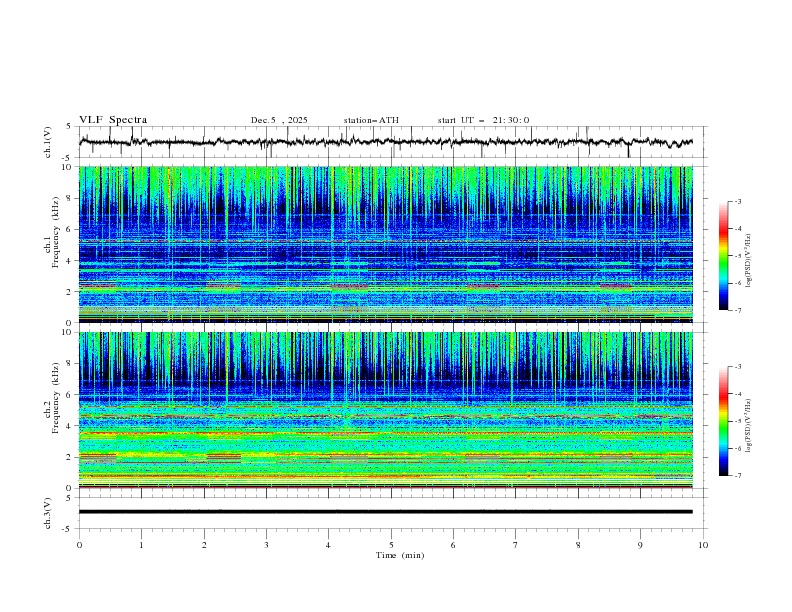
Task: Click the ch.1 spectrogram panel
Action: [x=386, y=244]
